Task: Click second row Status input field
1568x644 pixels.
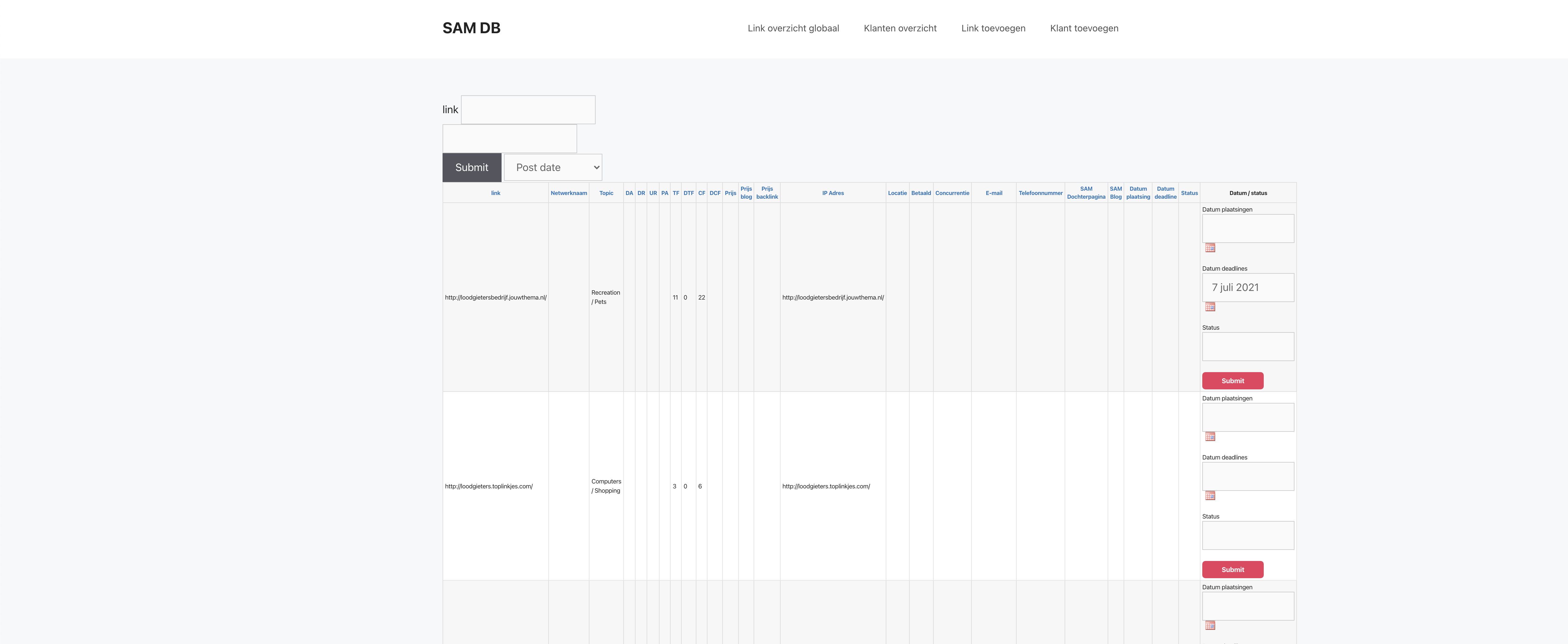Action: click(x=1248, y=535)
